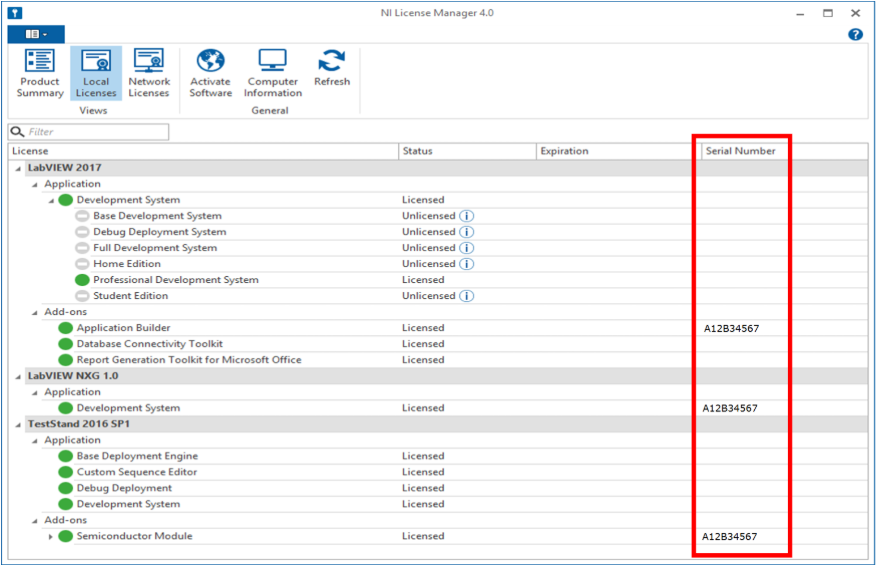Image resolution: width=877 pixels, height=566 pixels.
Task: Select the Base Development System row
Action: (438, 216)
